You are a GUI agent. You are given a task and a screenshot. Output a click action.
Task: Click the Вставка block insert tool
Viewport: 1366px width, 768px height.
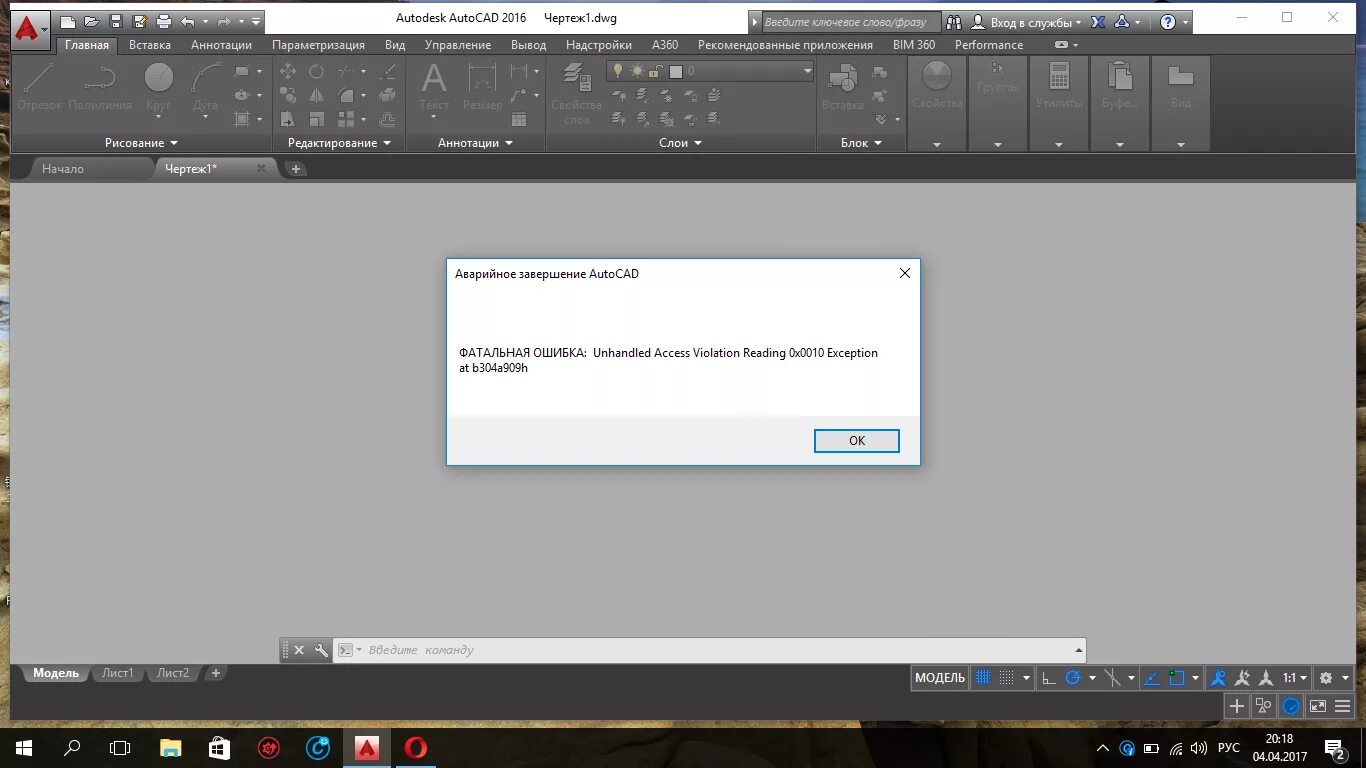(842, 87)
